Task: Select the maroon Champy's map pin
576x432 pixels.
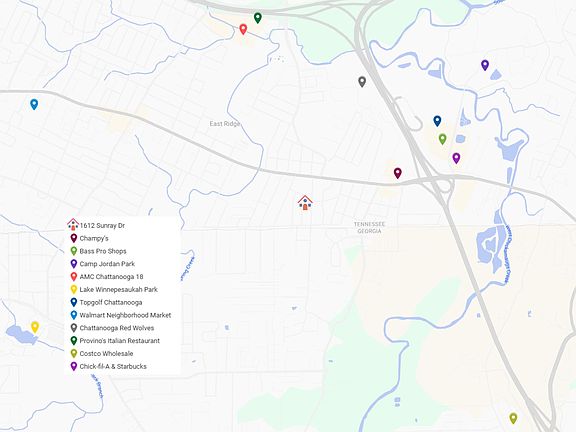Action: click(x=397, y=173)
